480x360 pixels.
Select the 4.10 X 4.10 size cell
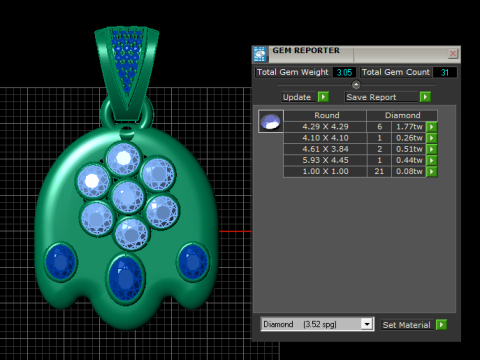(325, 138)
